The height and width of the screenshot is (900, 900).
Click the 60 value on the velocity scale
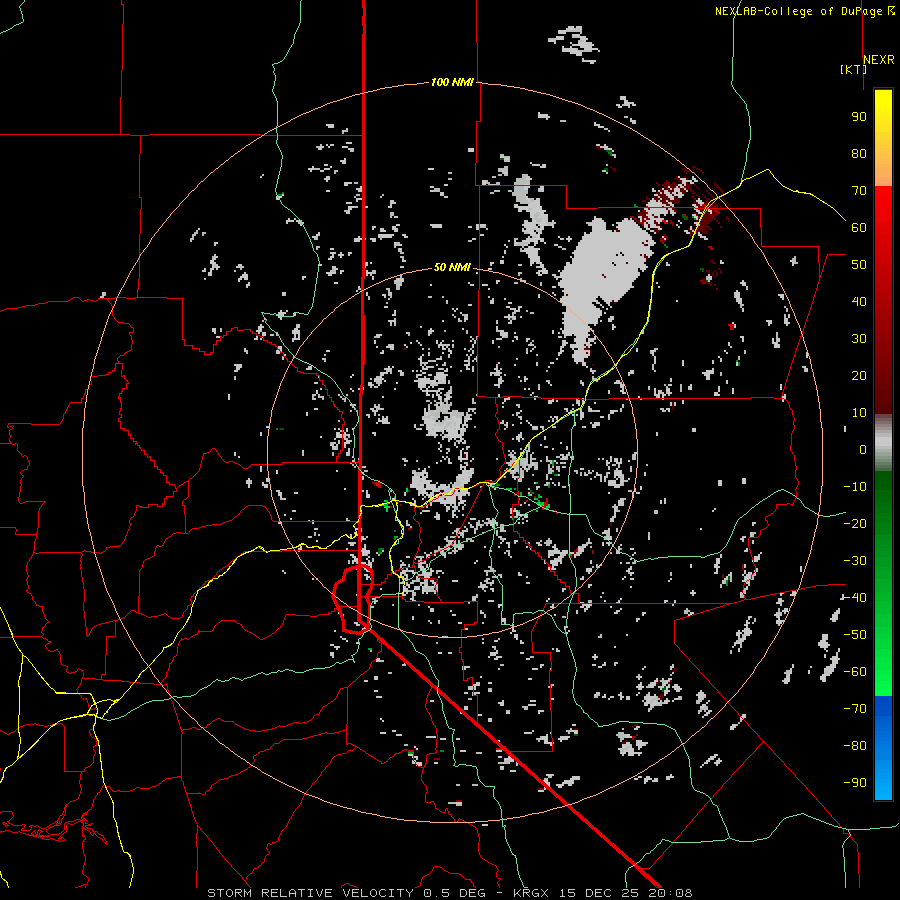pos(859,228)
